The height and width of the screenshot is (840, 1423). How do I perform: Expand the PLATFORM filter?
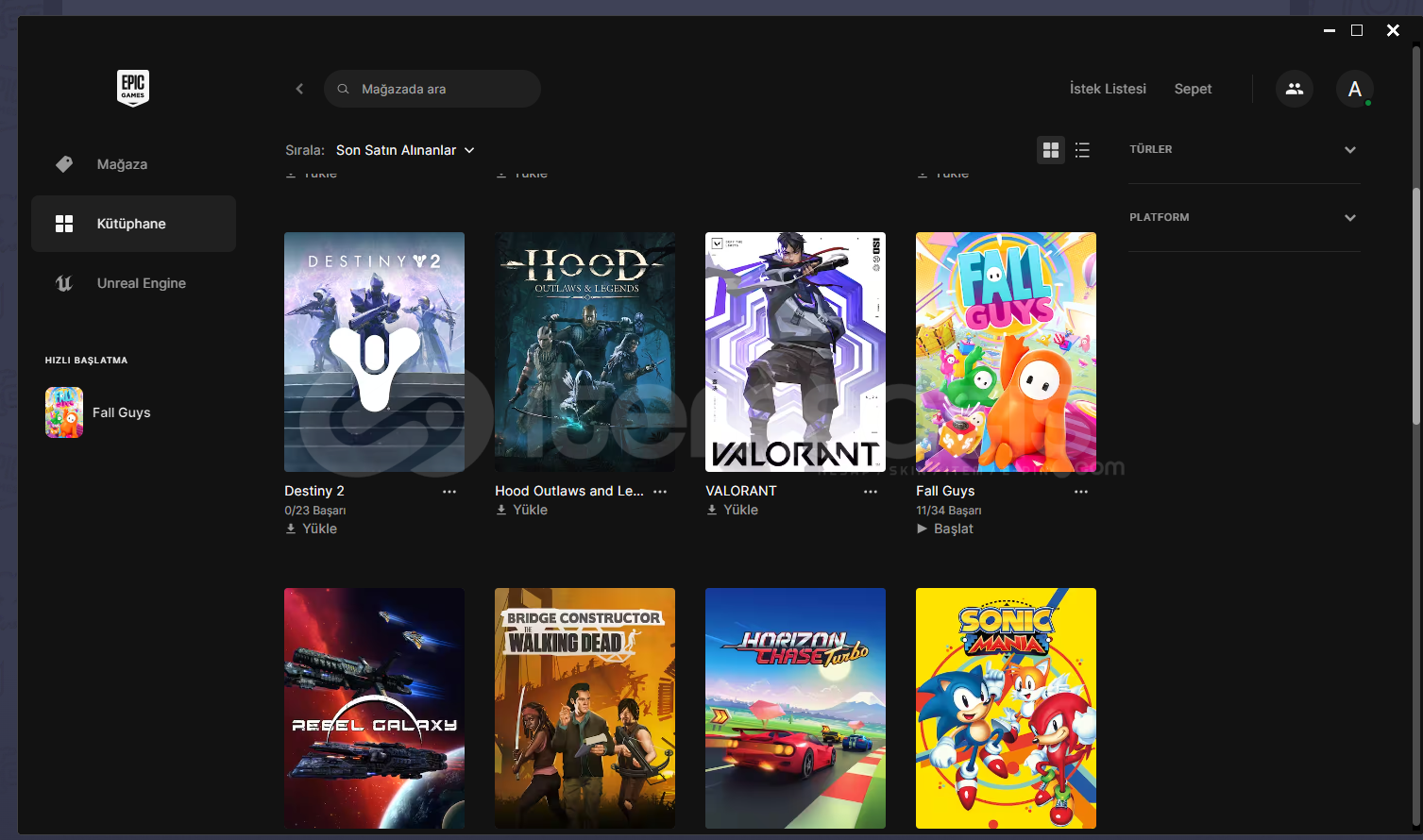click(x=1244, y=217)
